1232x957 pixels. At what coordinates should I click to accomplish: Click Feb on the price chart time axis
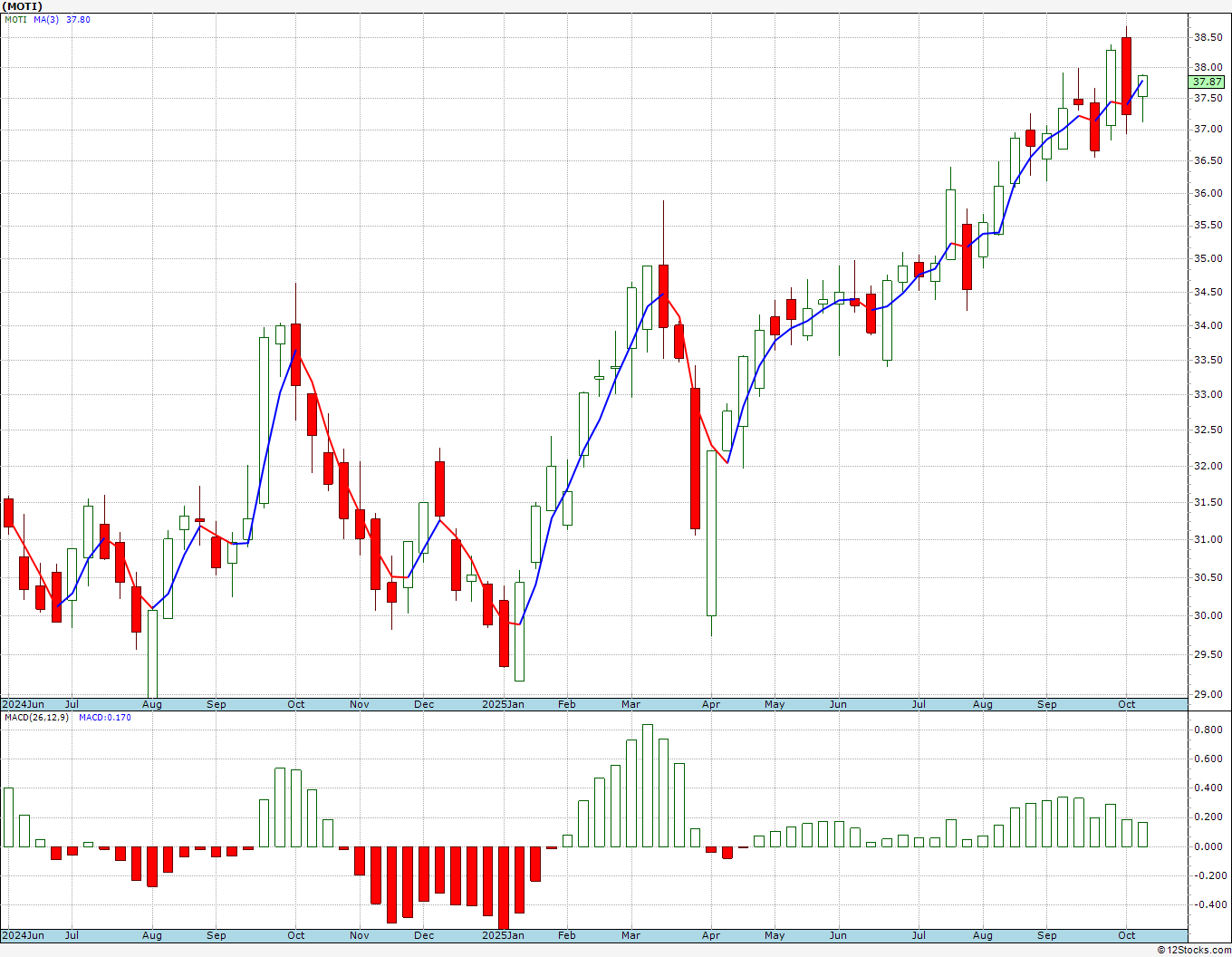pyautogui.click(x=567, y=705)
